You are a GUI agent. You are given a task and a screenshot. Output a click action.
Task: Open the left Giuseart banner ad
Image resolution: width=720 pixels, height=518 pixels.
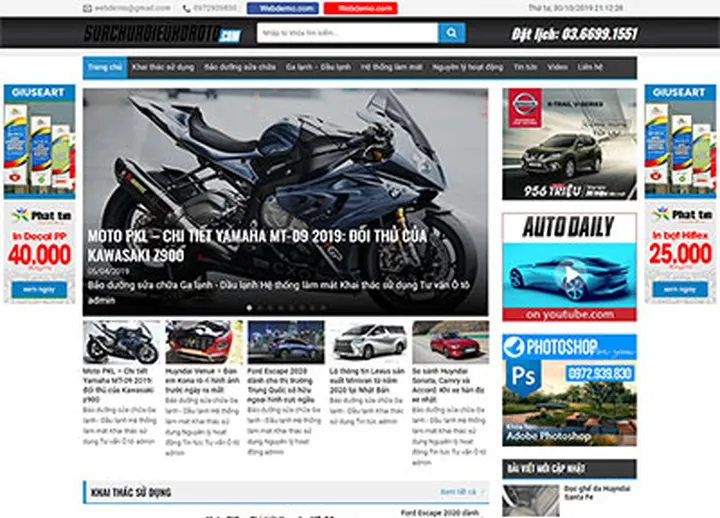[39, 141]
